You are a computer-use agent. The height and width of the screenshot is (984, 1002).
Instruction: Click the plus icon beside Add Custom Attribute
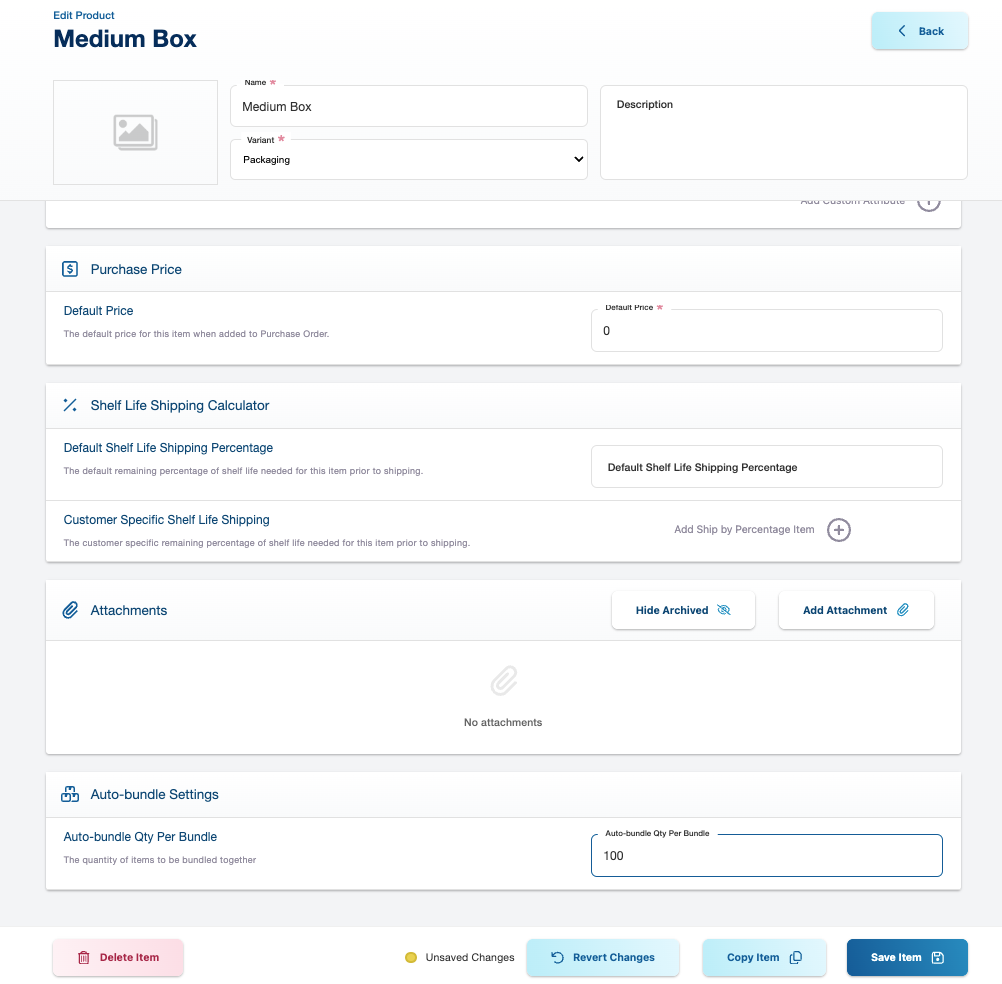pyautogui.click(x=928, y=203)
